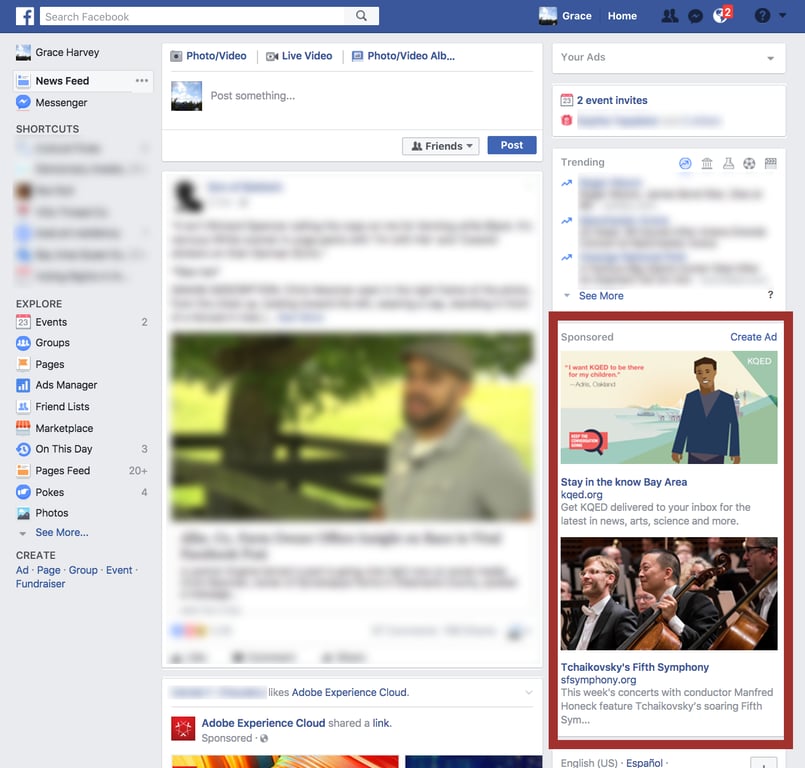The height and width of the screenshot is (768, 805).
Task: Click the Events calendar icon in Explore
Action: pyautogui.click(x=23, y=322)
